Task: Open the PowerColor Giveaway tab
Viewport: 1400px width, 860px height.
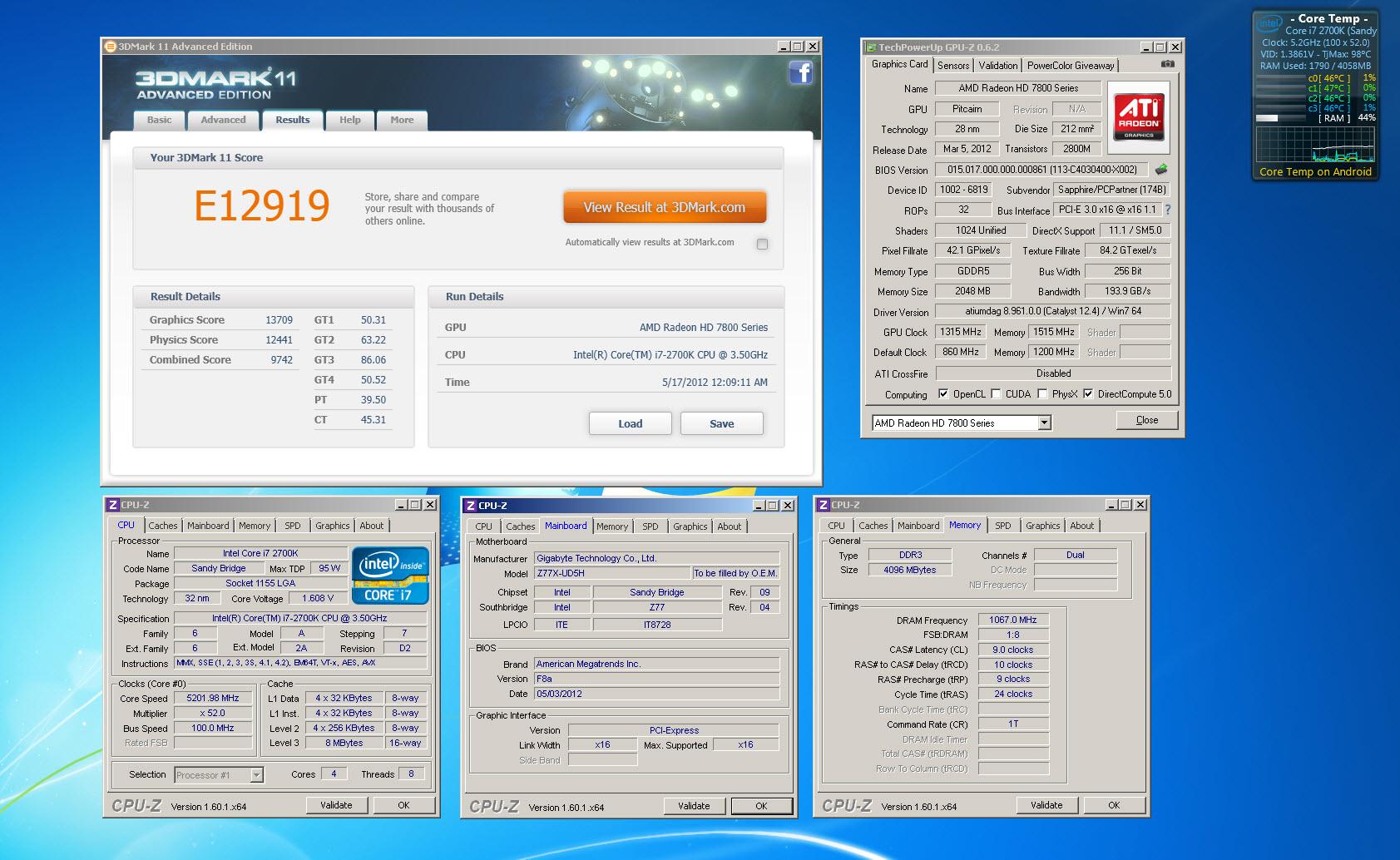Action: pos(1070,66)
